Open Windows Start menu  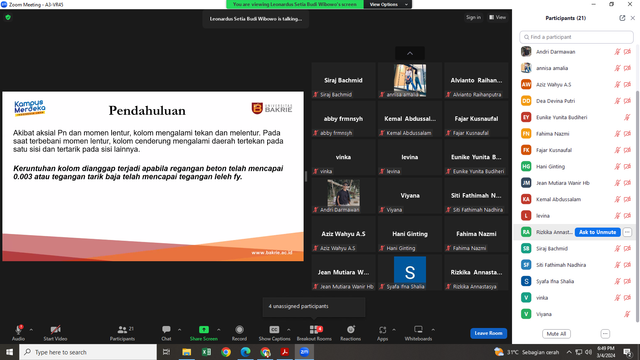[9, 352]
